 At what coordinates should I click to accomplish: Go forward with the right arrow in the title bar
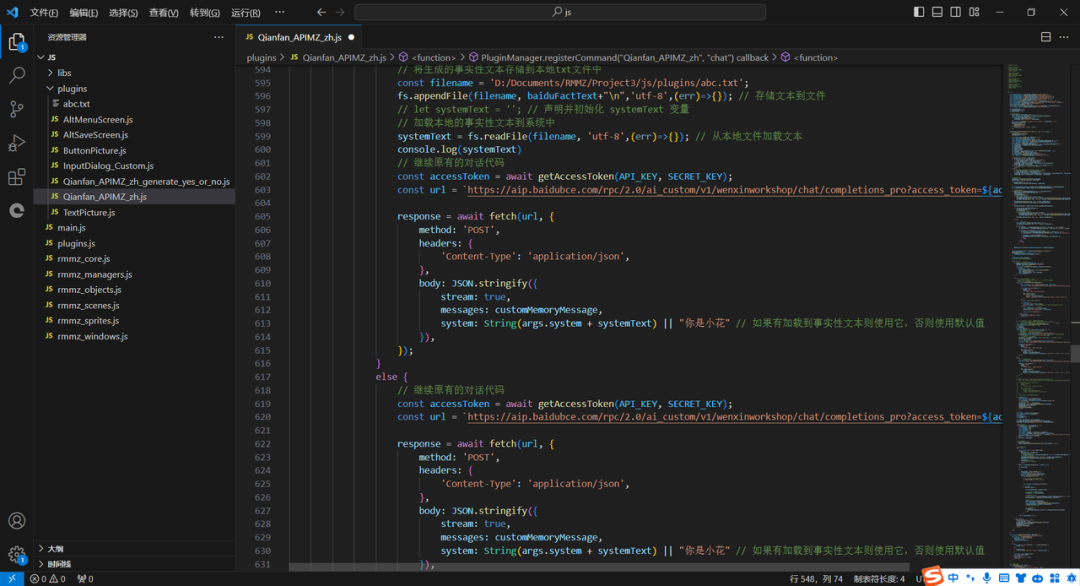point(340,12)
